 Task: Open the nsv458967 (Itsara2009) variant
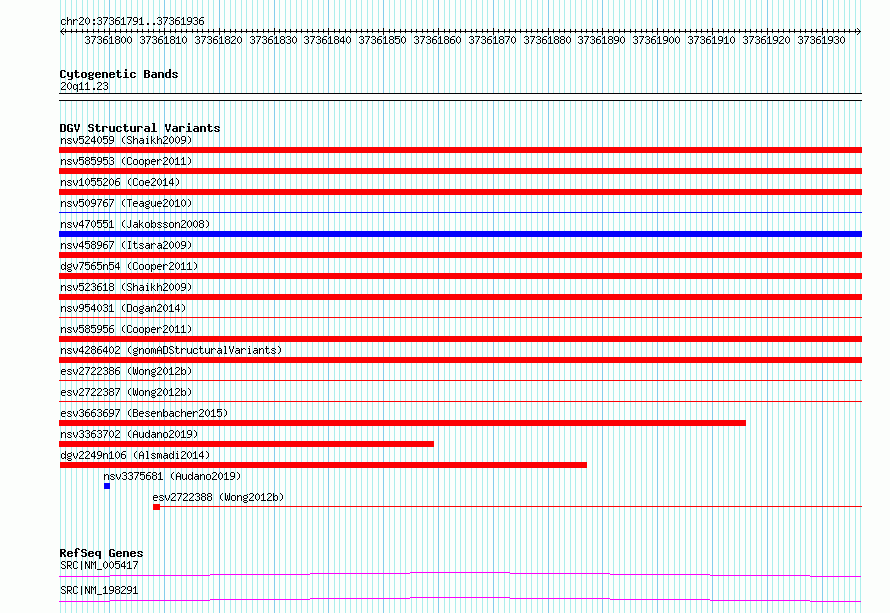pos(126,245)
